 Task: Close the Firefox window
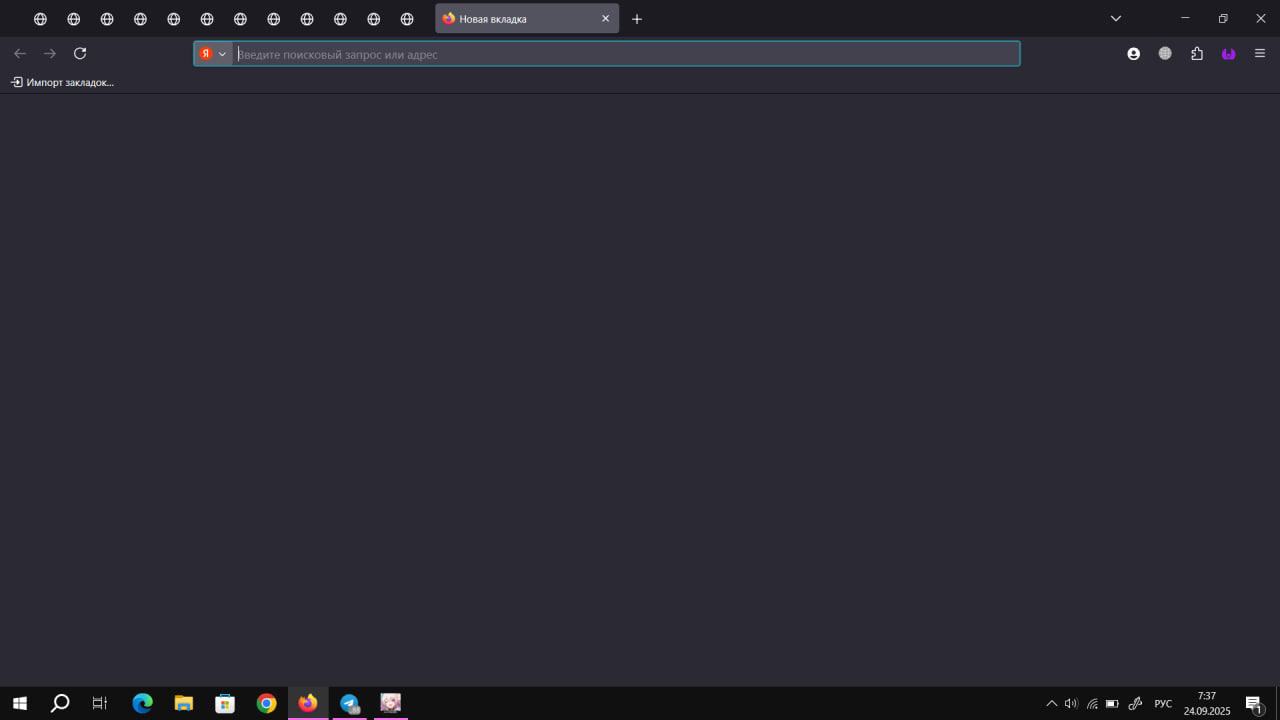click(1261, 18)
